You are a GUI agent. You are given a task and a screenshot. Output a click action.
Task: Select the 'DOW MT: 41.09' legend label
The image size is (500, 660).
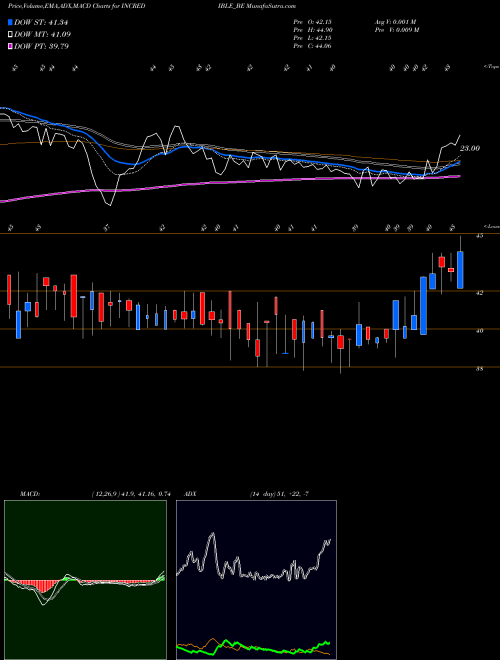42,35
